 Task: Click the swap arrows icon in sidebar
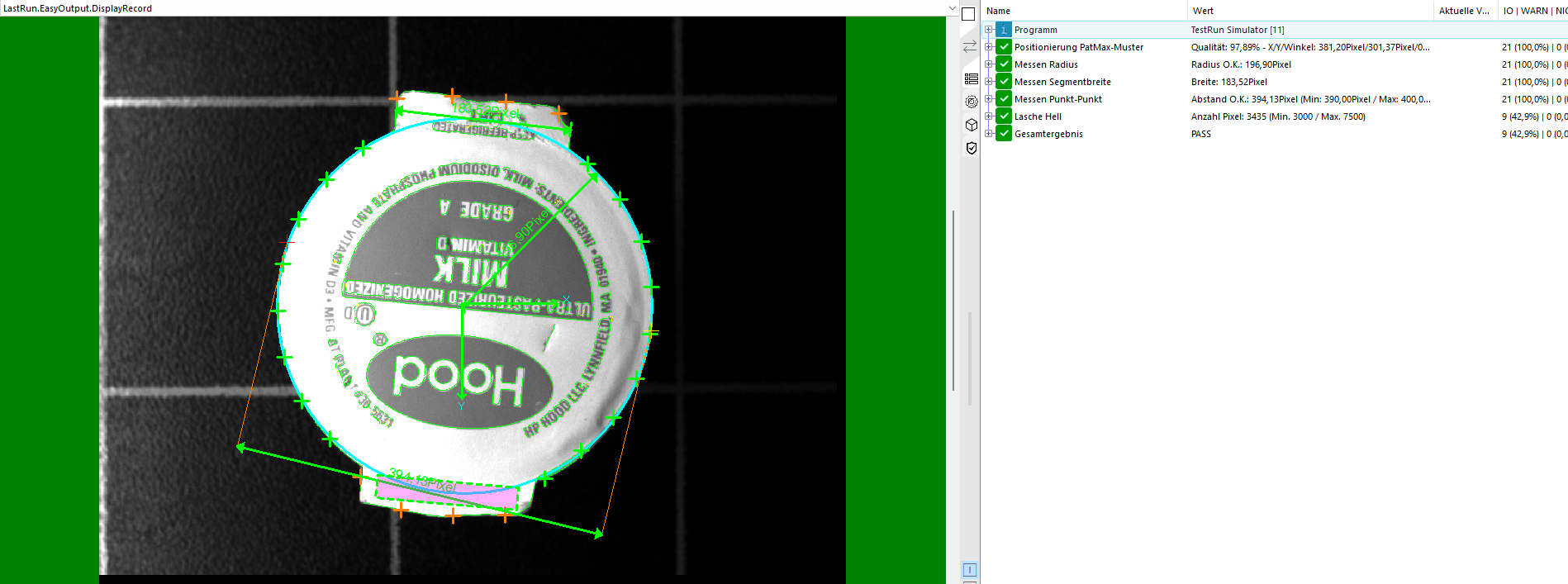tap(970, 47)
